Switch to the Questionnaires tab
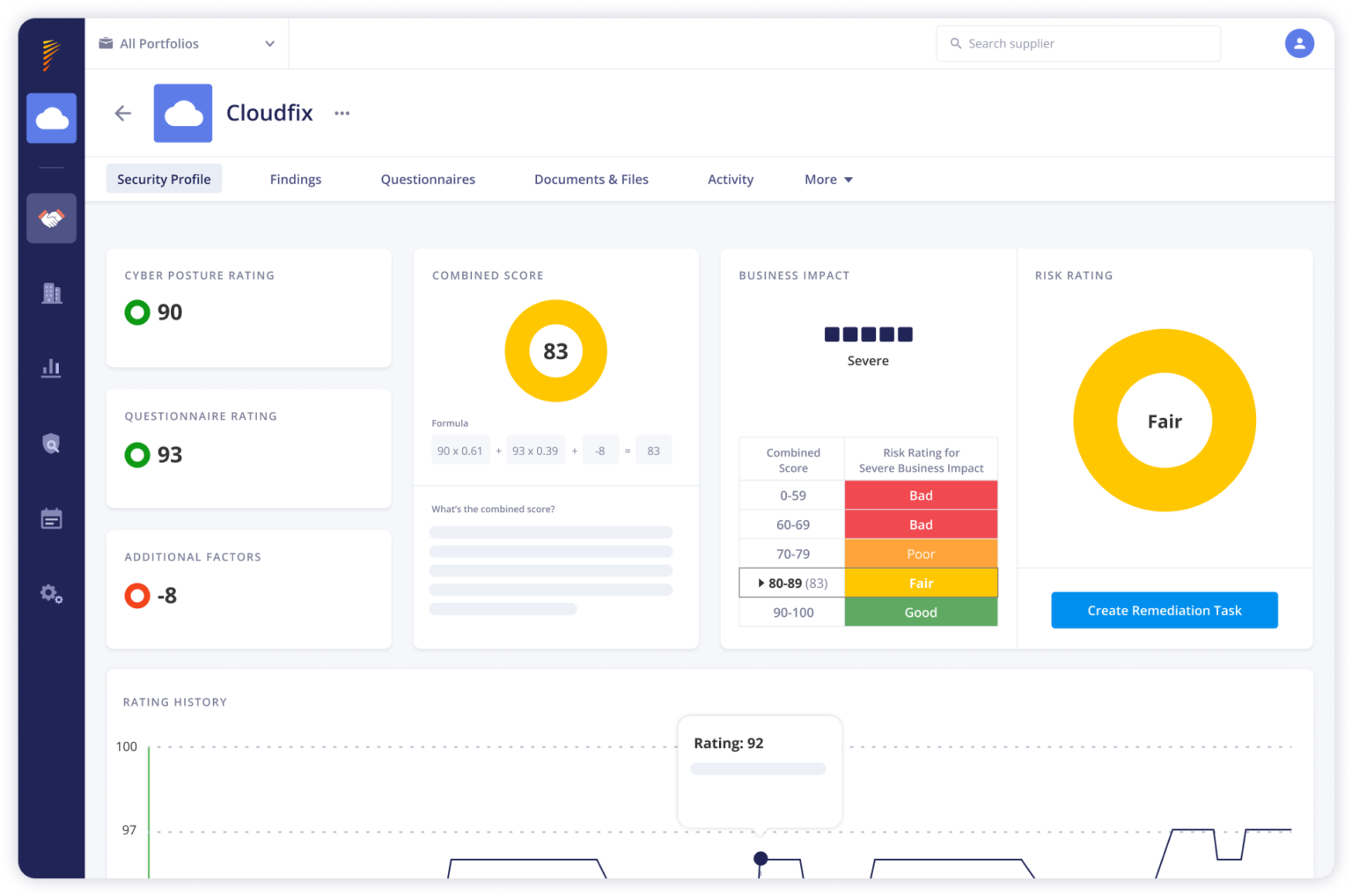 pos(428,179)
